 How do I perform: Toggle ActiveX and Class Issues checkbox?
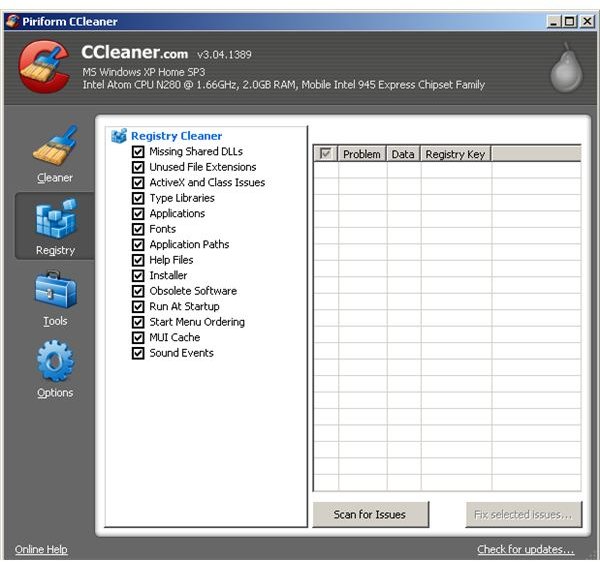(138, 182)
